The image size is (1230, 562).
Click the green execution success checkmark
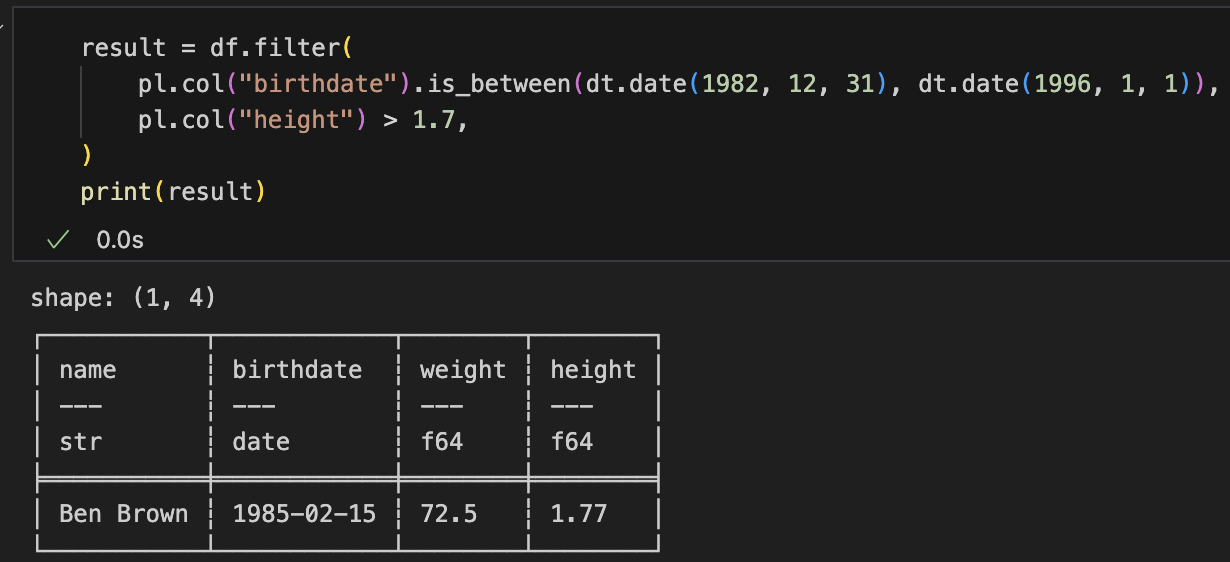coord(59,240)
